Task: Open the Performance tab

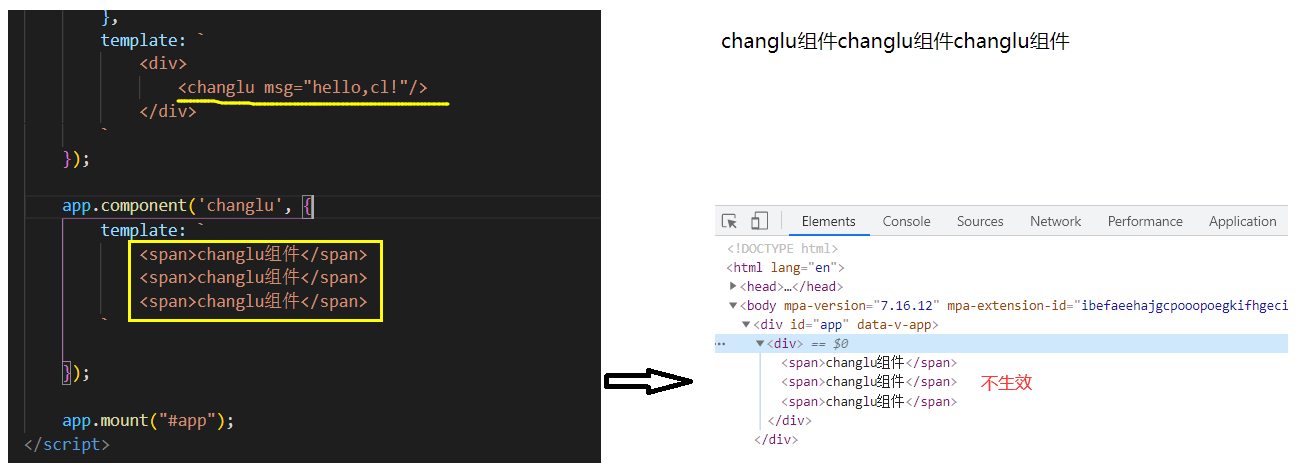Action: [1145, 221]
